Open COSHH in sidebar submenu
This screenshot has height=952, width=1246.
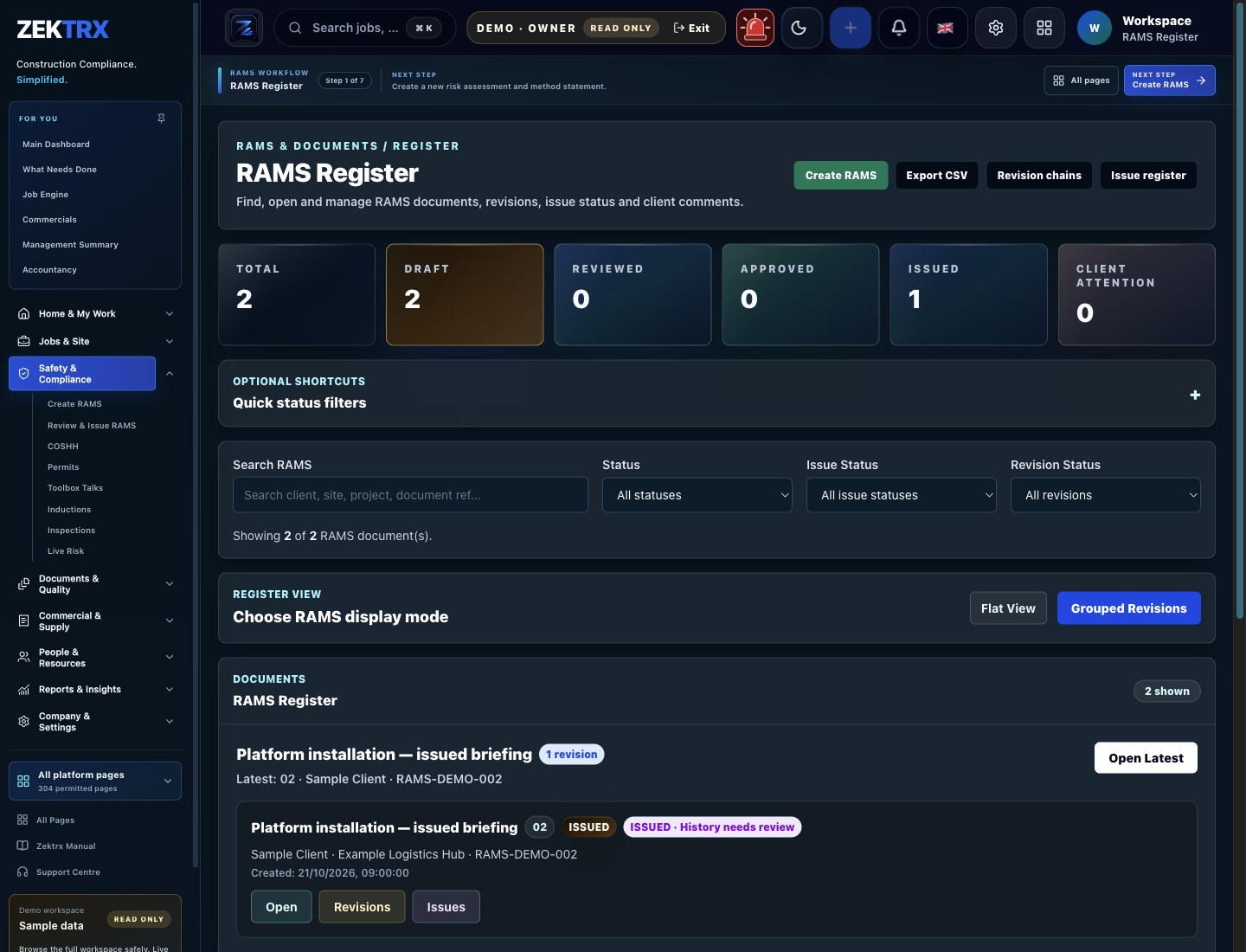click(x=63, y=447)
